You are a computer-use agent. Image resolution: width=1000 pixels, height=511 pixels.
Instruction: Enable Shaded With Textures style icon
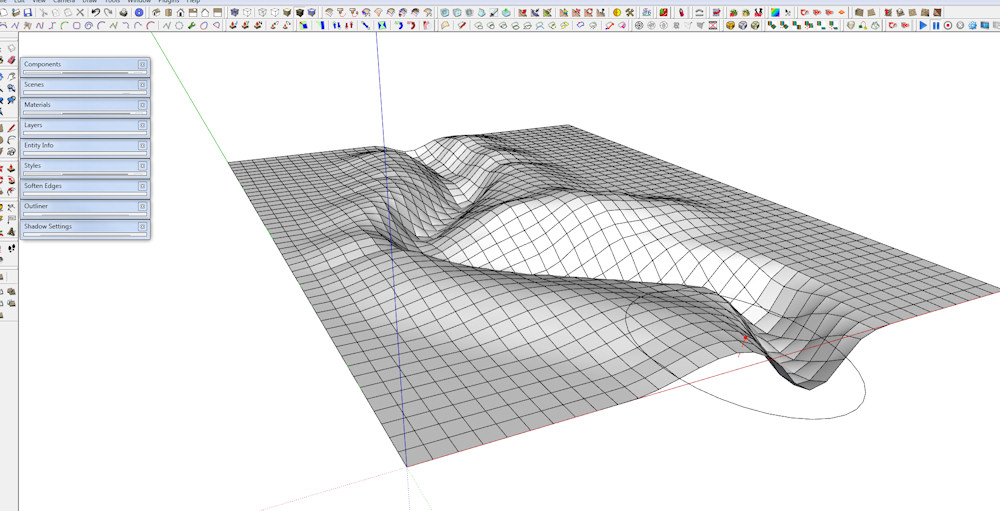click(x=298, y=12)
